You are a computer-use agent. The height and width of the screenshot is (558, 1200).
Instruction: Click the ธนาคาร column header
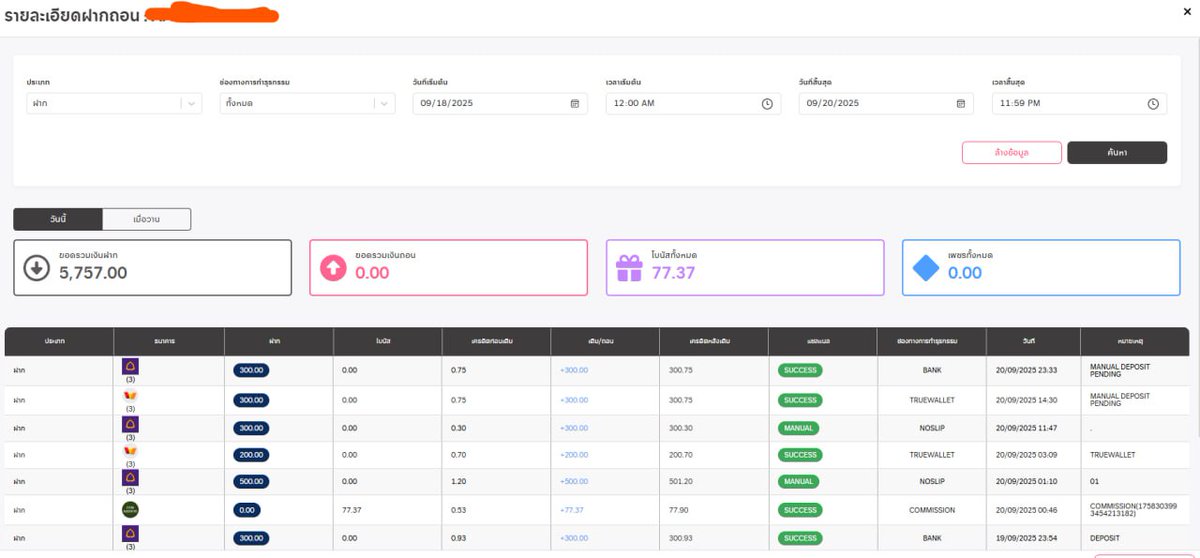169,342
